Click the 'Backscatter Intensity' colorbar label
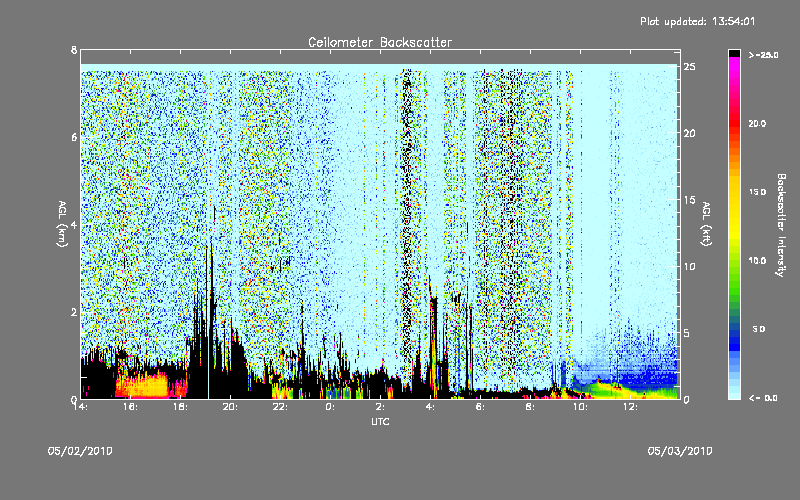Image resolution: width=800 pixels, height=500 pixels. click(781, 225)
